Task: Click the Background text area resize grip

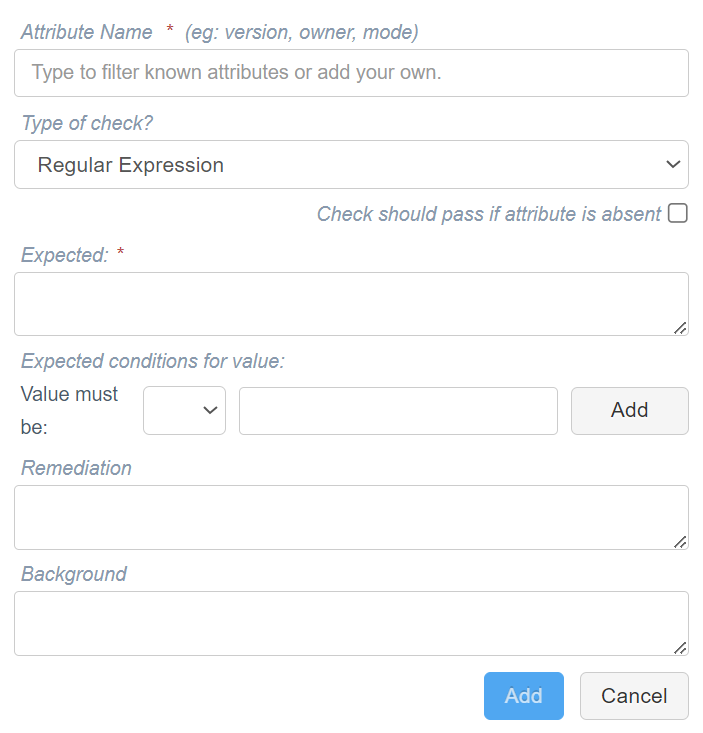Action: tap(680, 648)
